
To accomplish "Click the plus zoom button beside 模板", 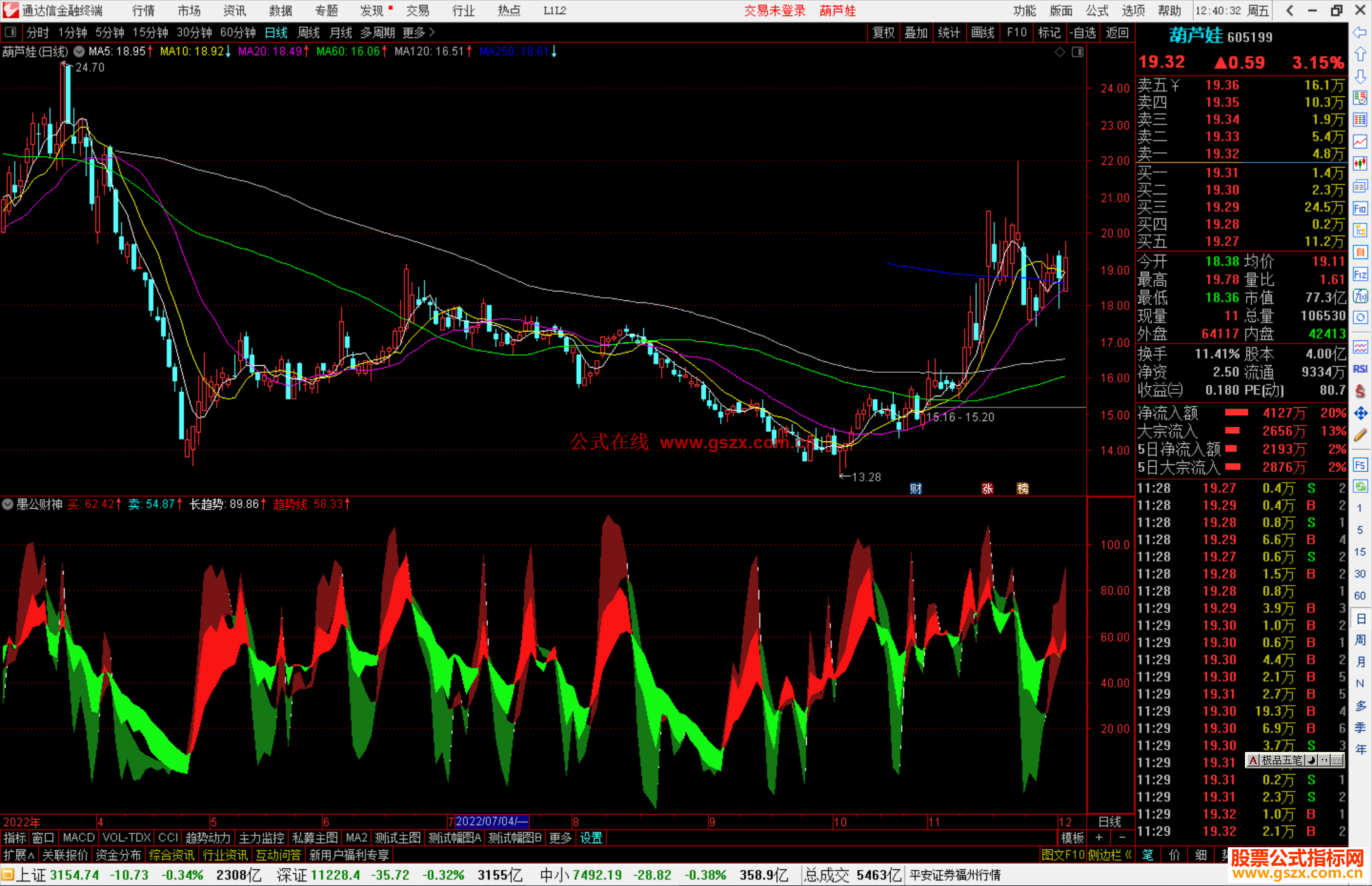I will 1099,838.
